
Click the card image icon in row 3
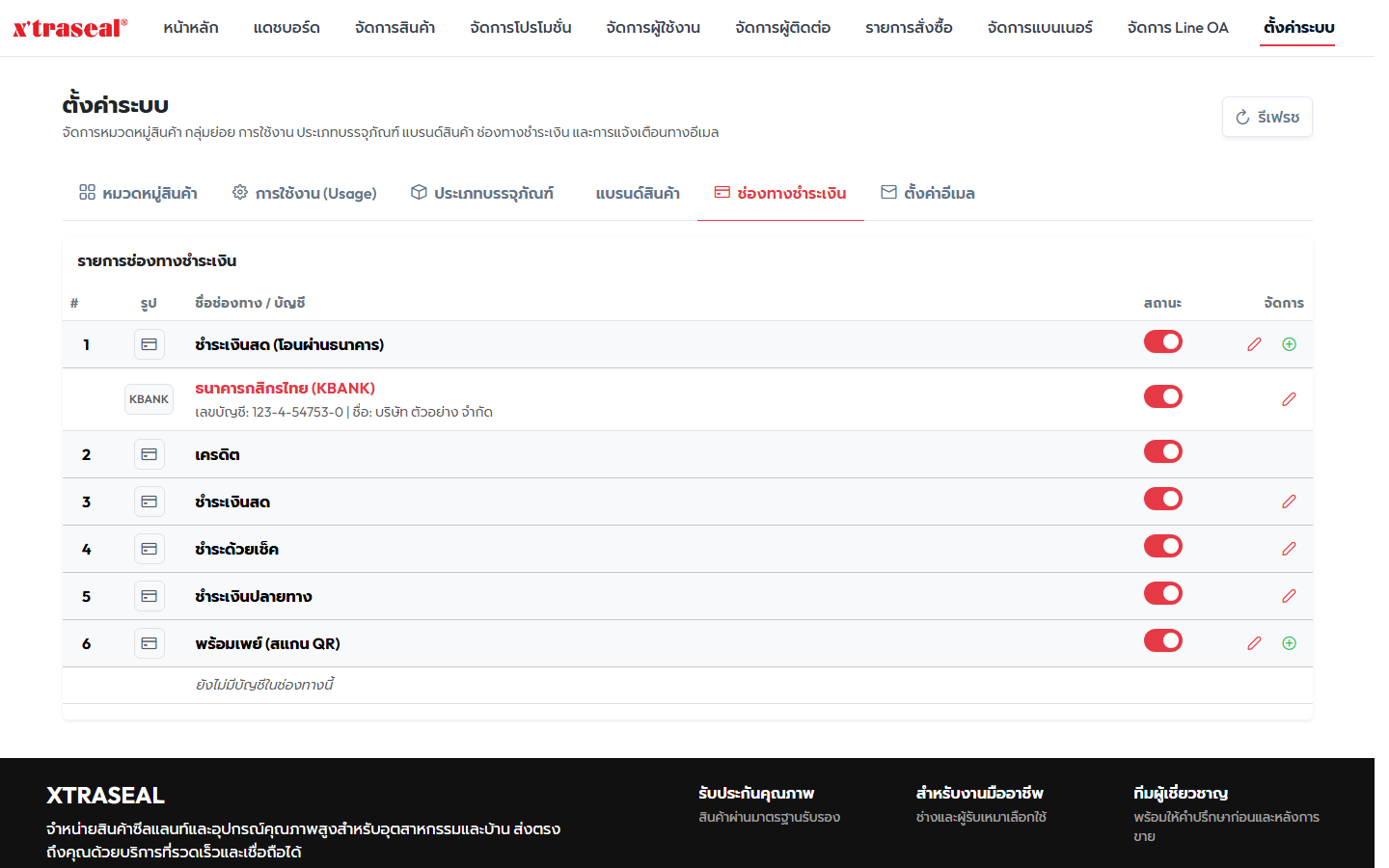point(150,502)
